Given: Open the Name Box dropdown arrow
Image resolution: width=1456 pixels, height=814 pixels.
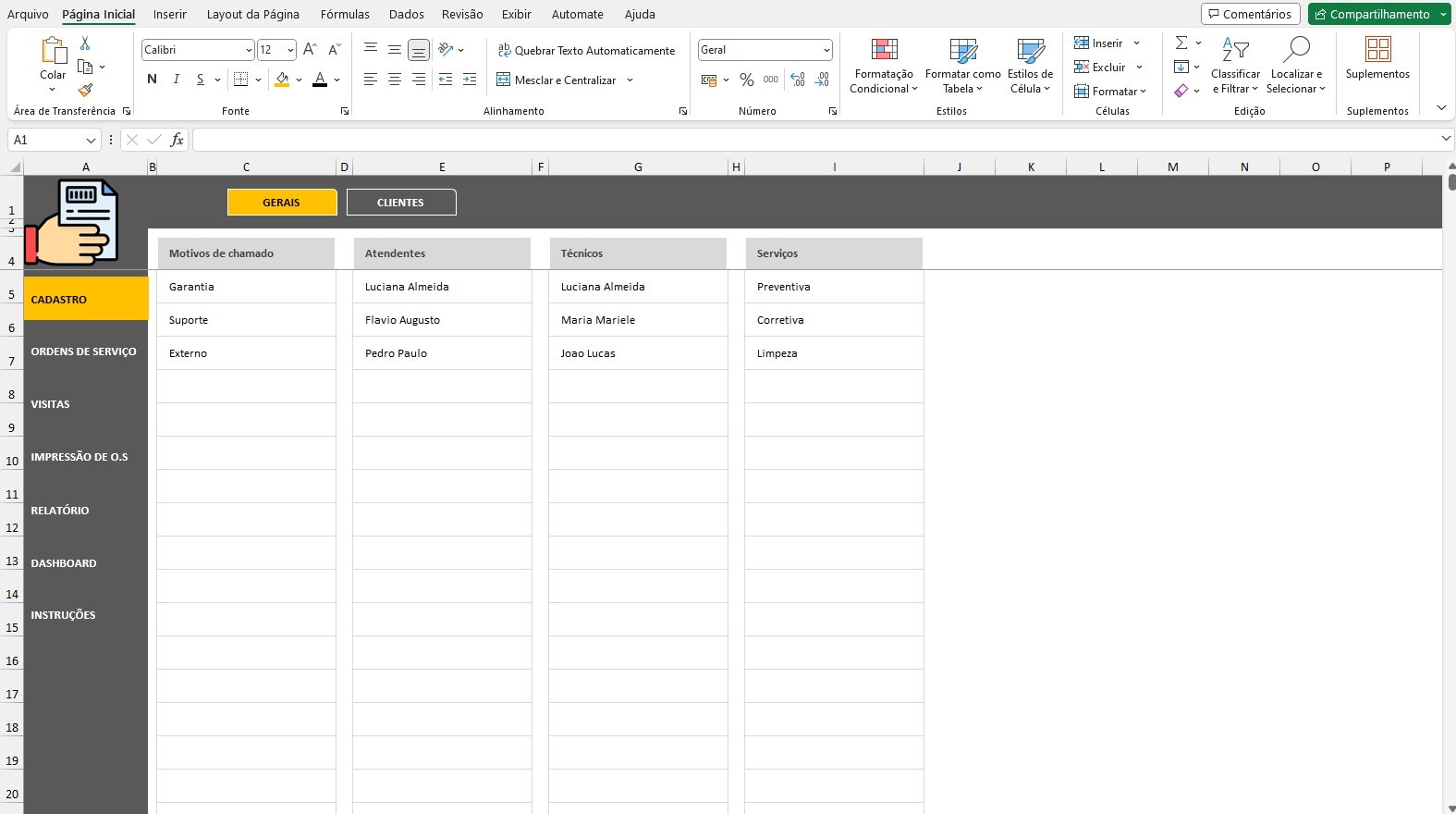Looking at the screenshot, I should (x=91, y=141).
